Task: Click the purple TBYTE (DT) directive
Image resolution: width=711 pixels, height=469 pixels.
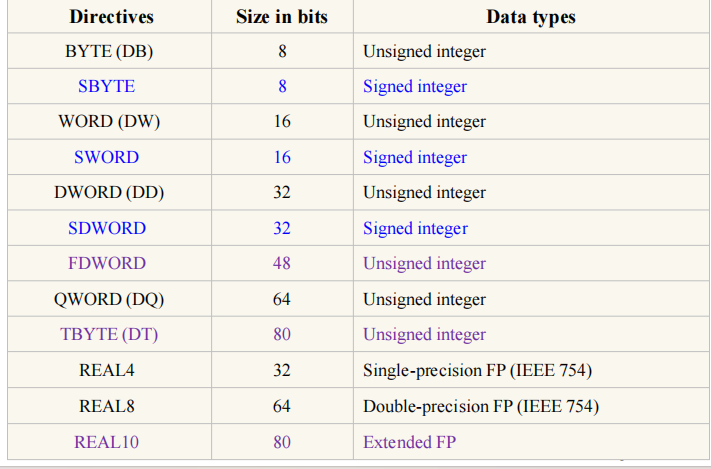Action: pos(109,335)
